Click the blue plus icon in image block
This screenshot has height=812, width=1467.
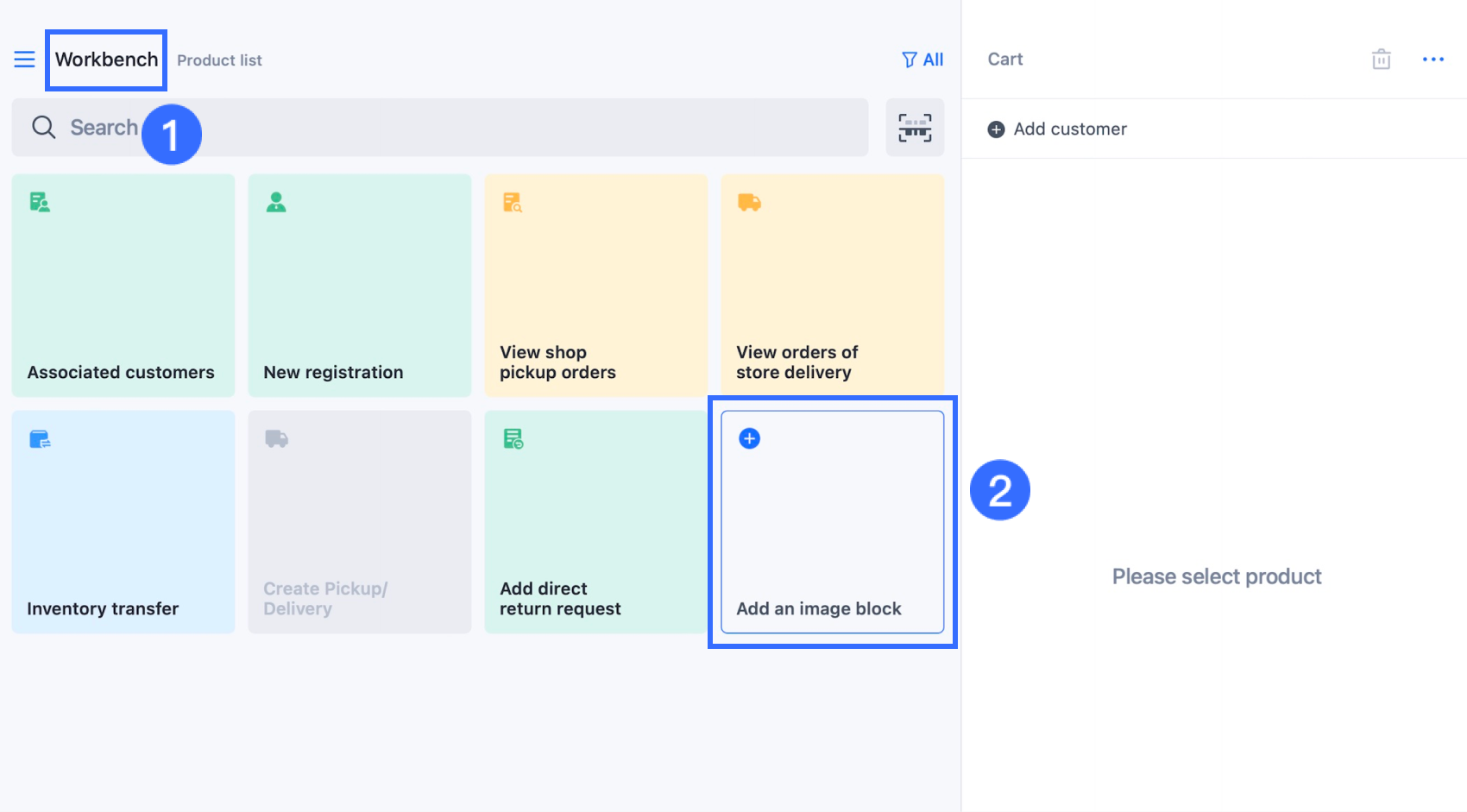point(749,438)
